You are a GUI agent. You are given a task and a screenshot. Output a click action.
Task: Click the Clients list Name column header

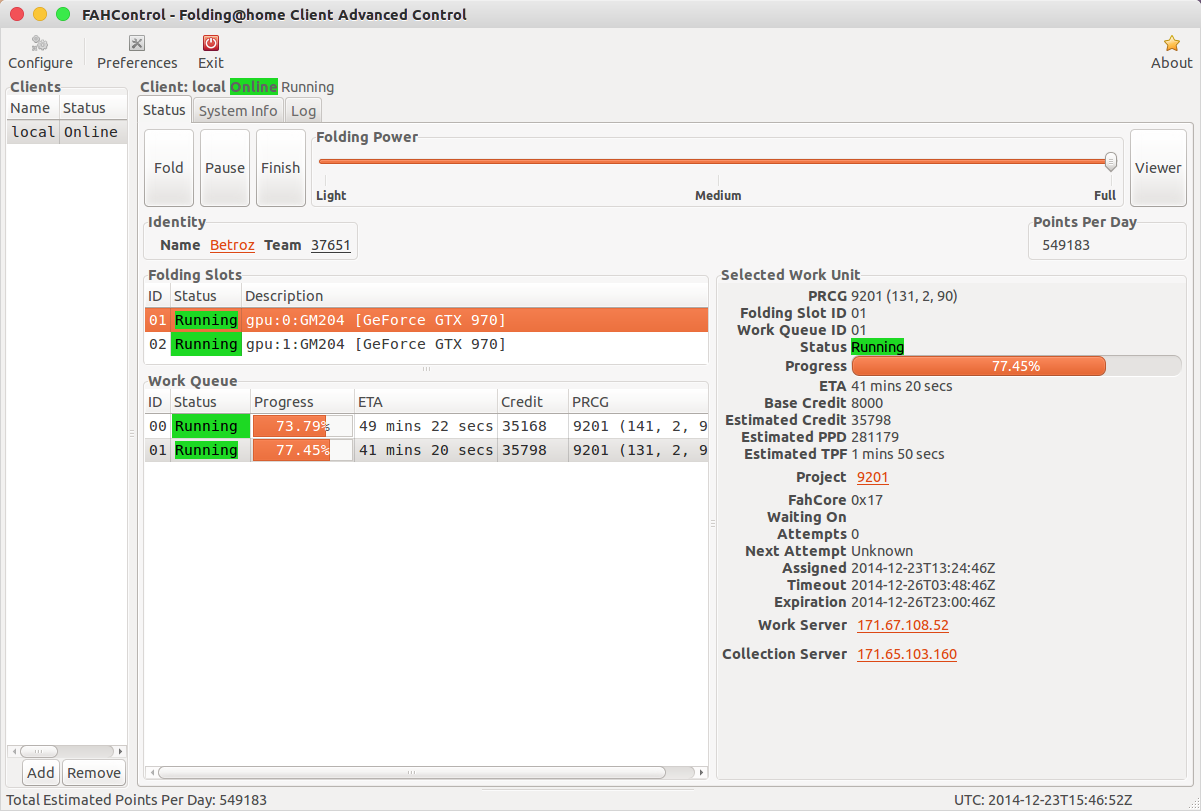33,108
